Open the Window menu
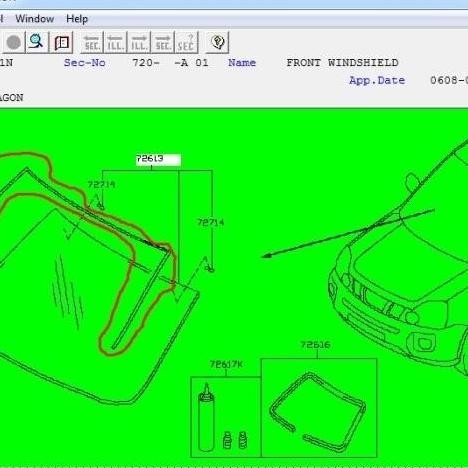Viewport: 468px width, 468px height. [x=35, y=19]
